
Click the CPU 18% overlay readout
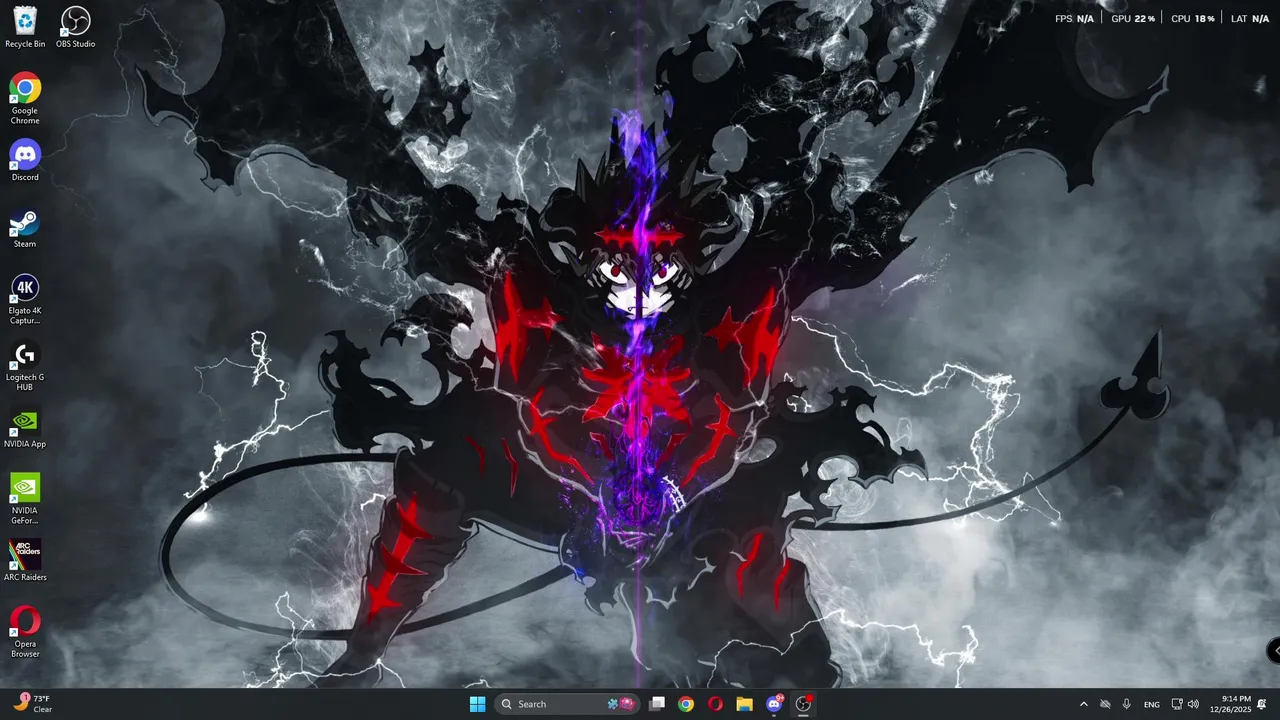[1193, 19]
